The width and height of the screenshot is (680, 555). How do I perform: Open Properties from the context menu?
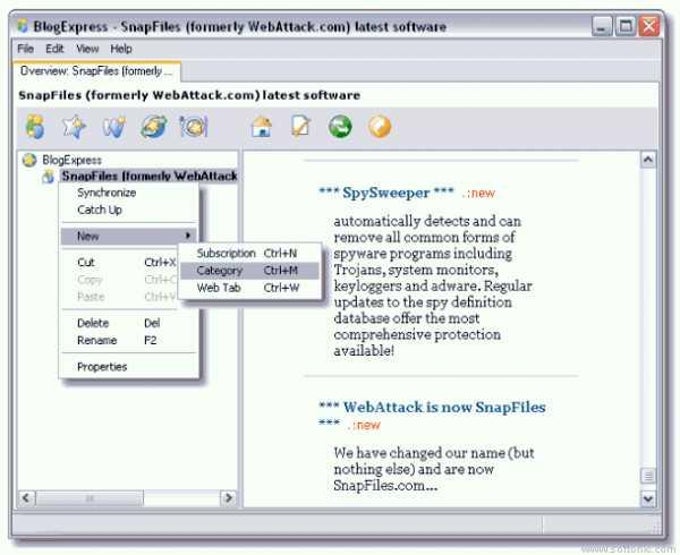(129, 367)
